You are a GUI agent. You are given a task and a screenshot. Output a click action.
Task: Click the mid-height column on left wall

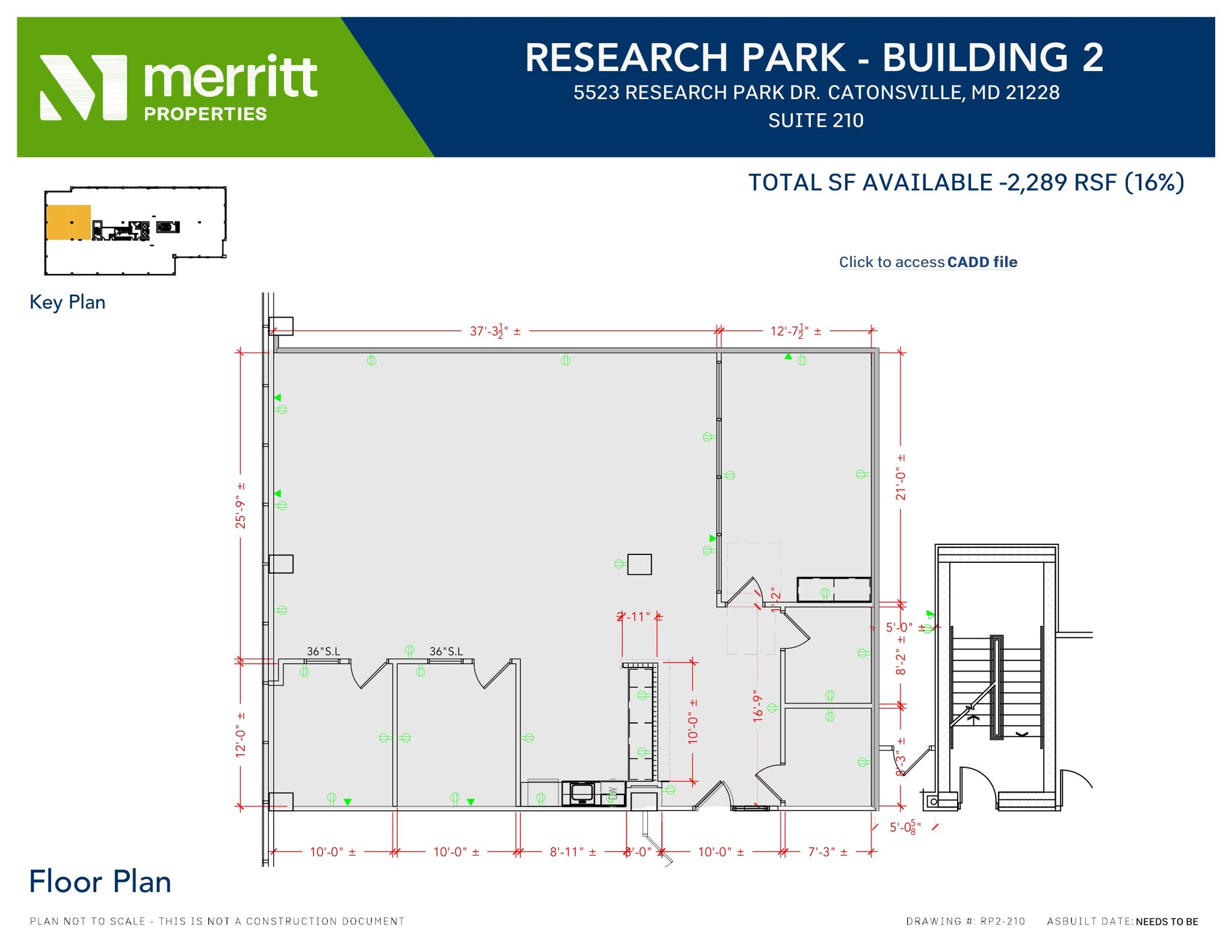coord(281,564)
